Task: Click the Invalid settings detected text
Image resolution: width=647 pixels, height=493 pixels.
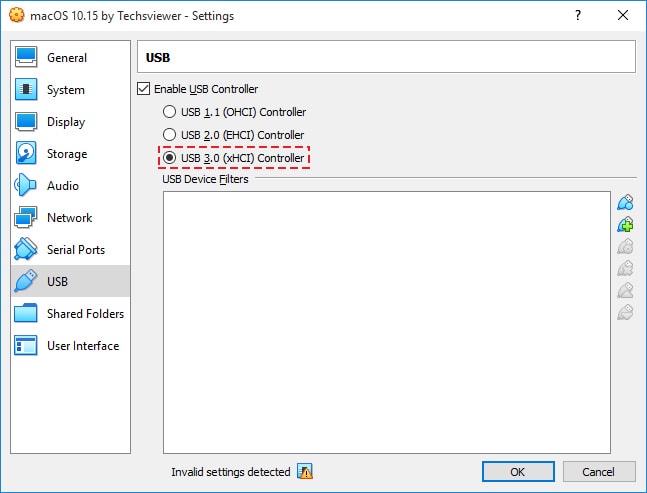Action: click(231, 472)
